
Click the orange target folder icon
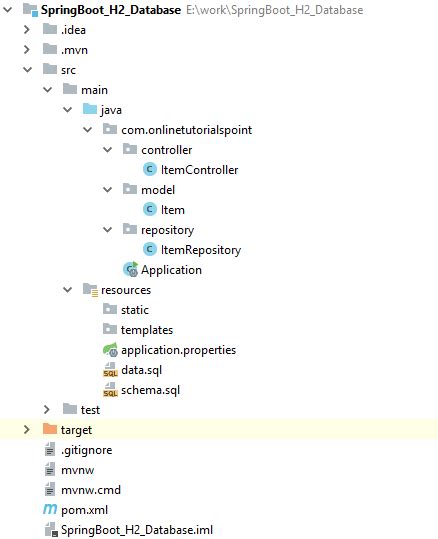(x=50, y=429)
